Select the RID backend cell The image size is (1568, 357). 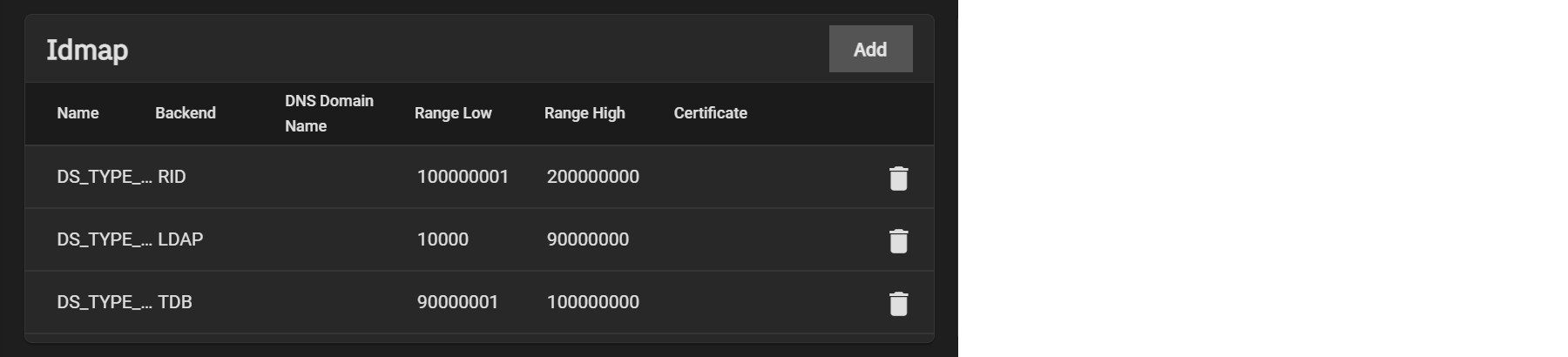click(x=172, y=177)
